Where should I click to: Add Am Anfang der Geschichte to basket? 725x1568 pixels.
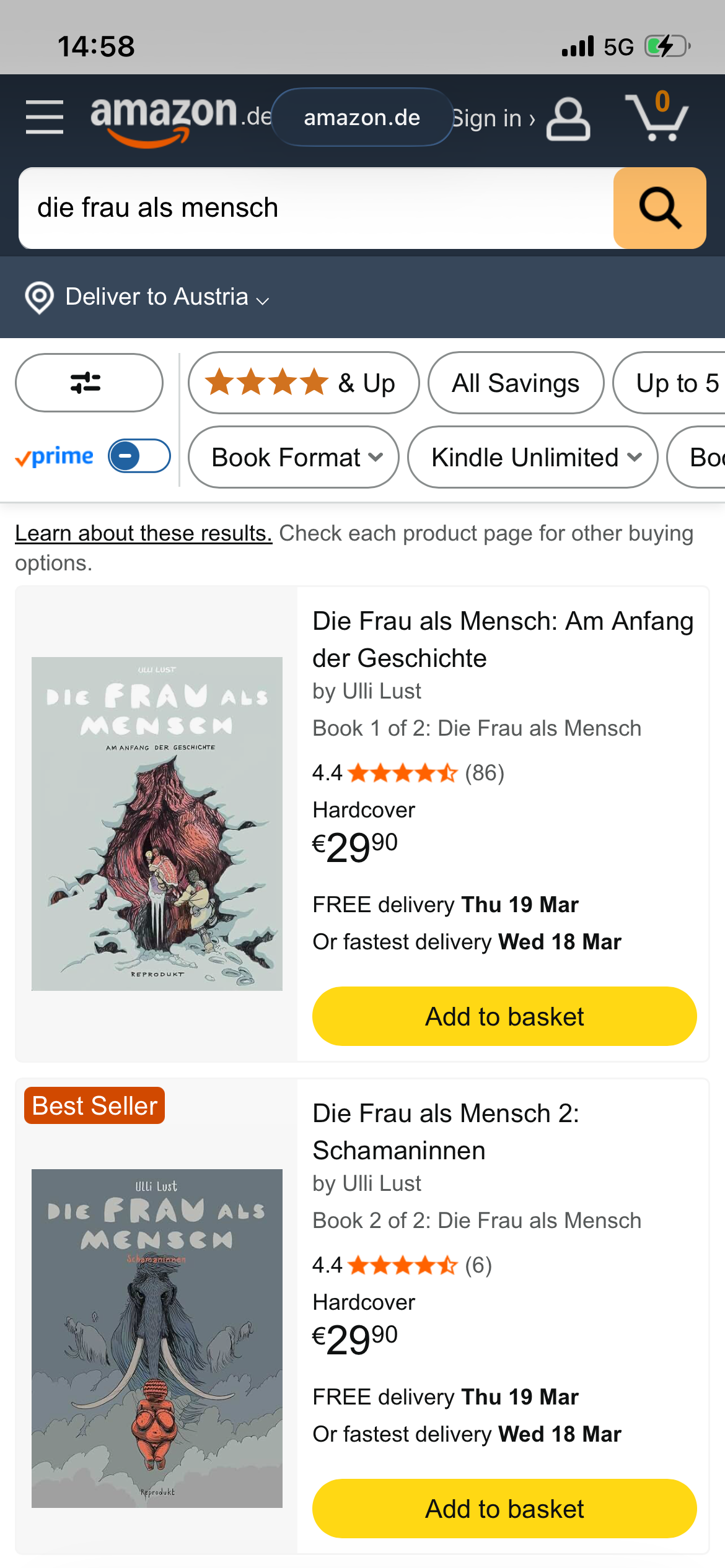pyautogui.click(x=504, y=1016)
